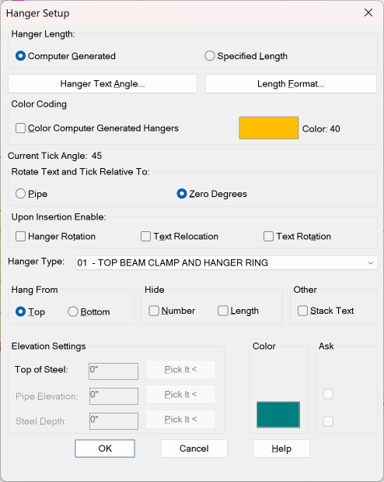Click the teal elevation color swatch
This screenshot has height=482, width=384.
point(278,415)
